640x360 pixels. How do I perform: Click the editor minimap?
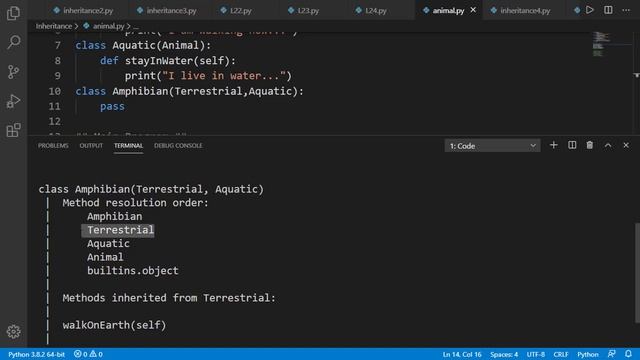611,45
